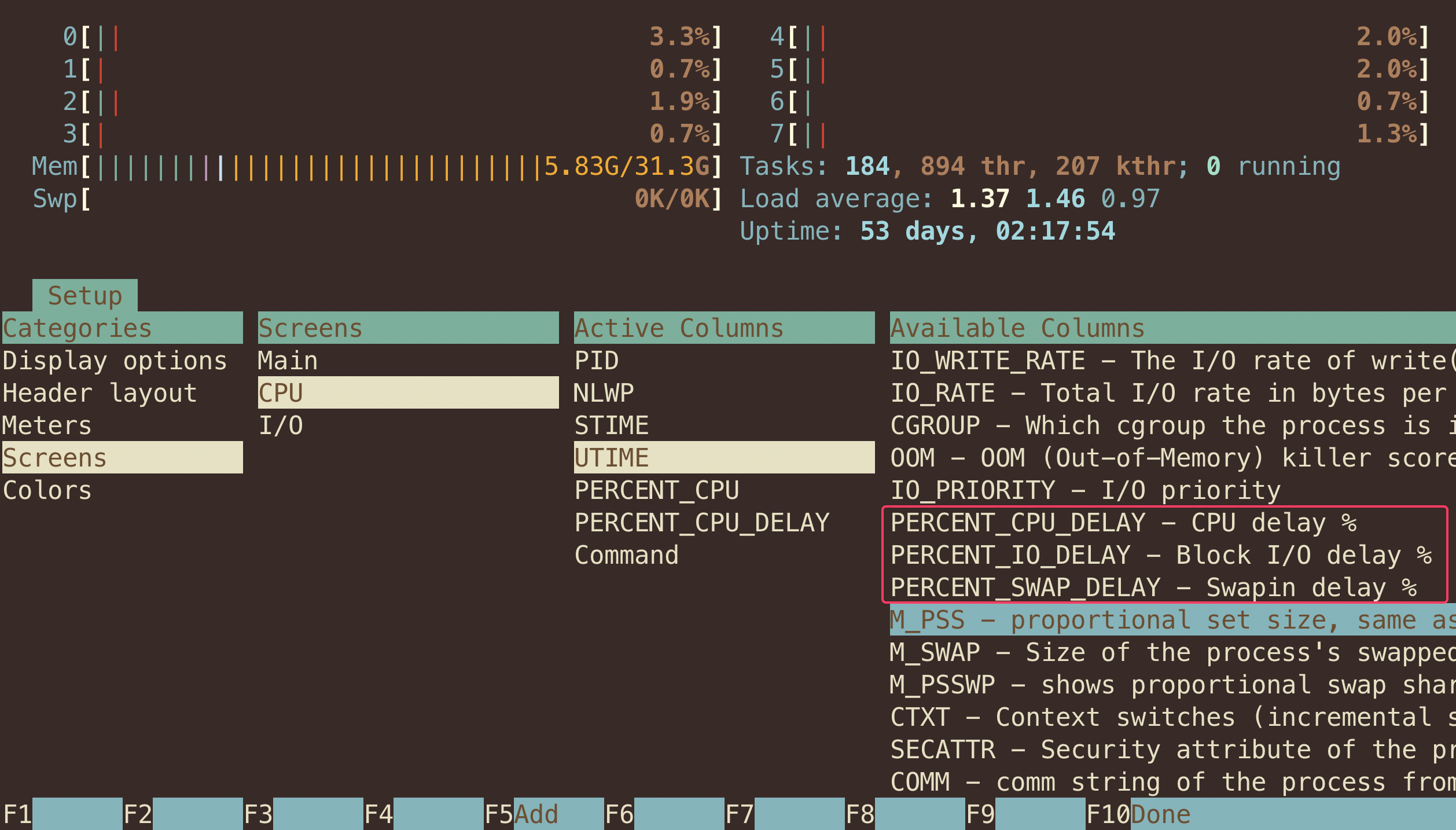This screenshot has height=830, width=1456.
Task: Select Display options category
Action: click(122, 361)
